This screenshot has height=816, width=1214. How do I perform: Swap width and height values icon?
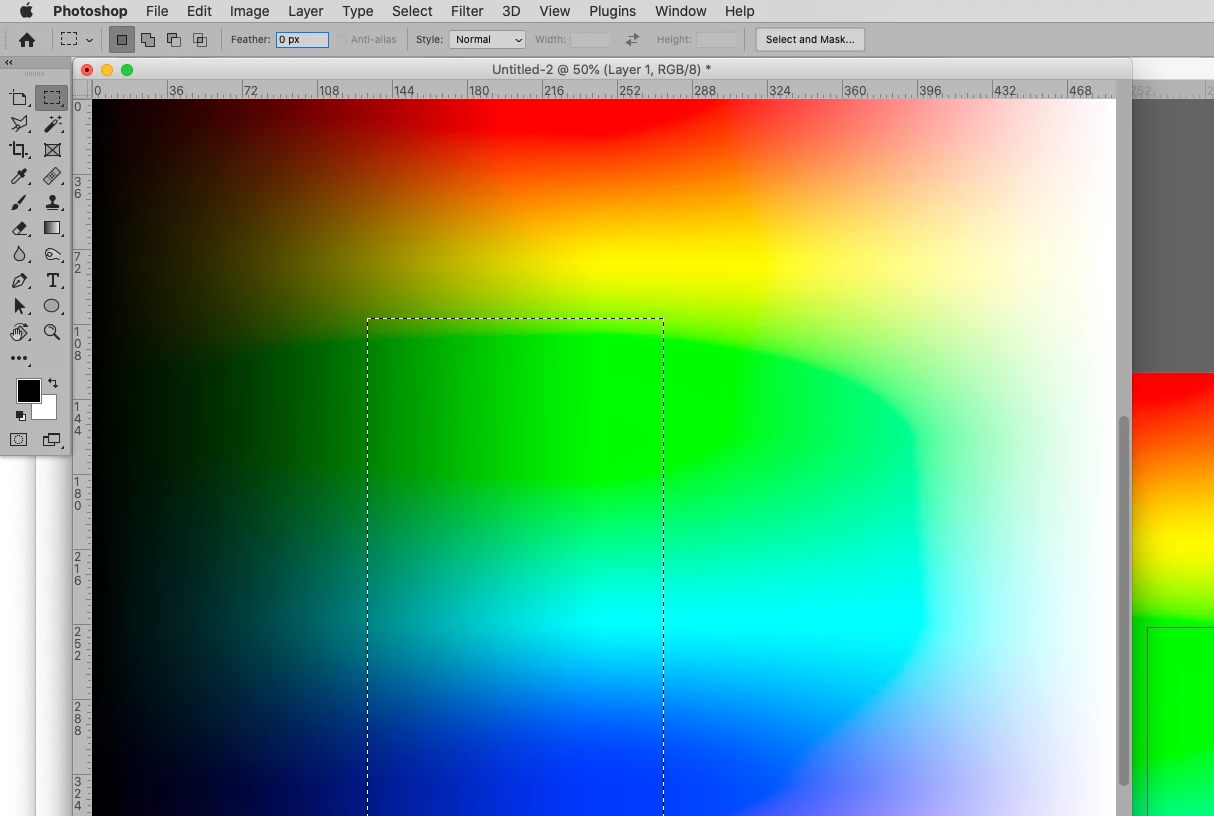(x=632, y=40)
